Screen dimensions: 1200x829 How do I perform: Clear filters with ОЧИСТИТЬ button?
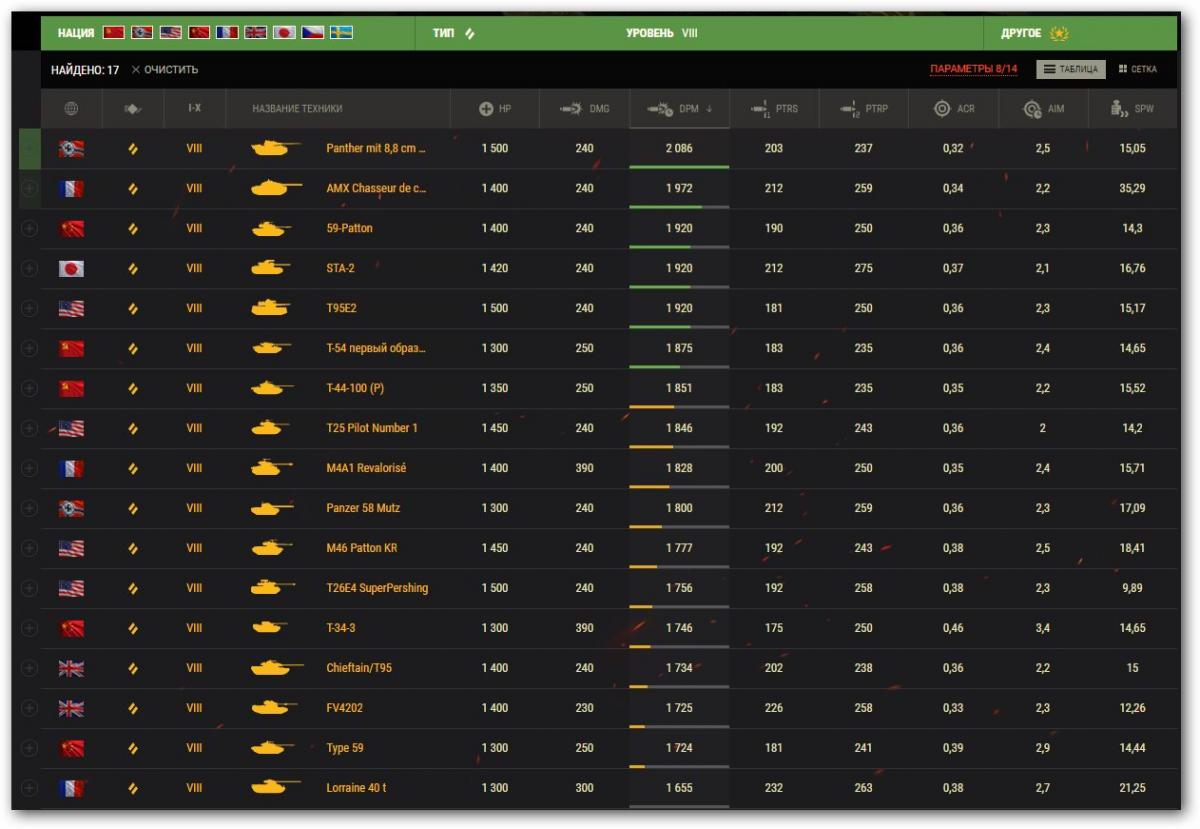coord(165,70)
